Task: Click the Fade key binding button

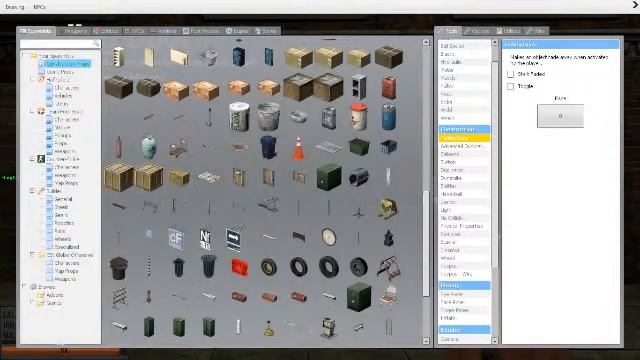Action: click(560, 116)
